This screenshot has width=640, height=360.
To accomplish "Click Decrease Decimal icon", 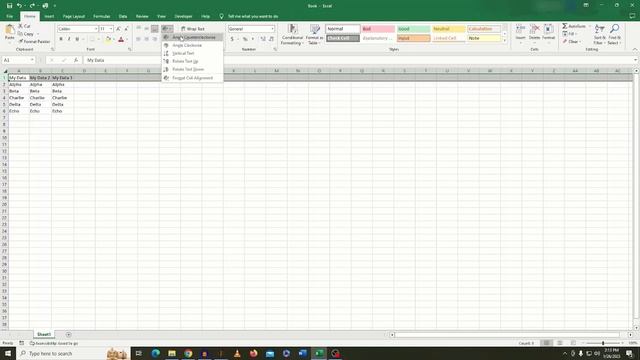I will [x=271, y=39].
